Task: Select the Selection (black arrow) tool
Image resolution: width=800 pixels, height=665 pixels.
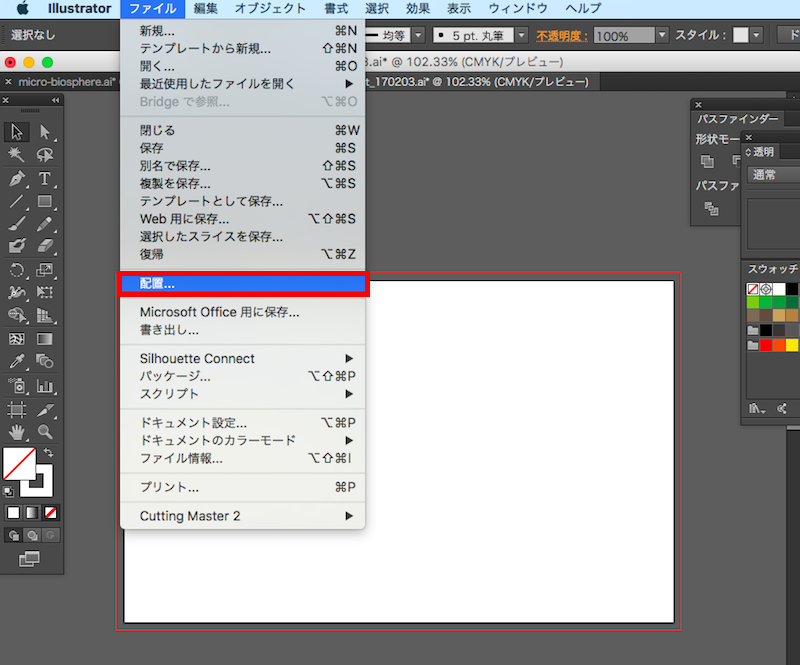Action: 17,132
